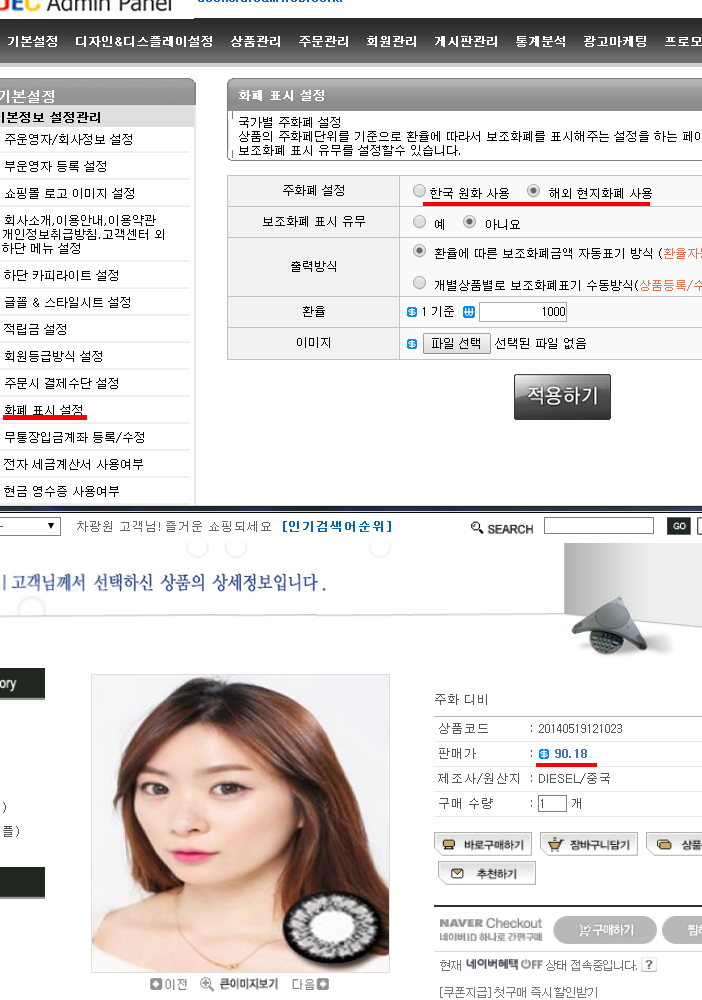Choose the 개별상품별 수동방식 radio option

[x=419, y=282]
